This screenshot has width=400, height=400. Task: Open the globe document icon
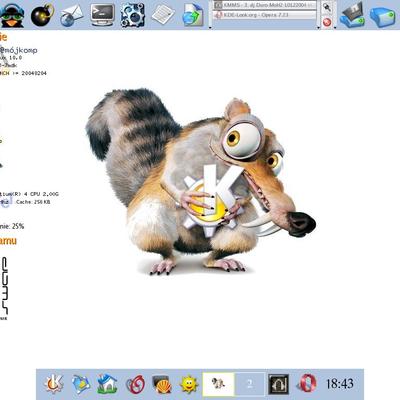click(193, 15)
